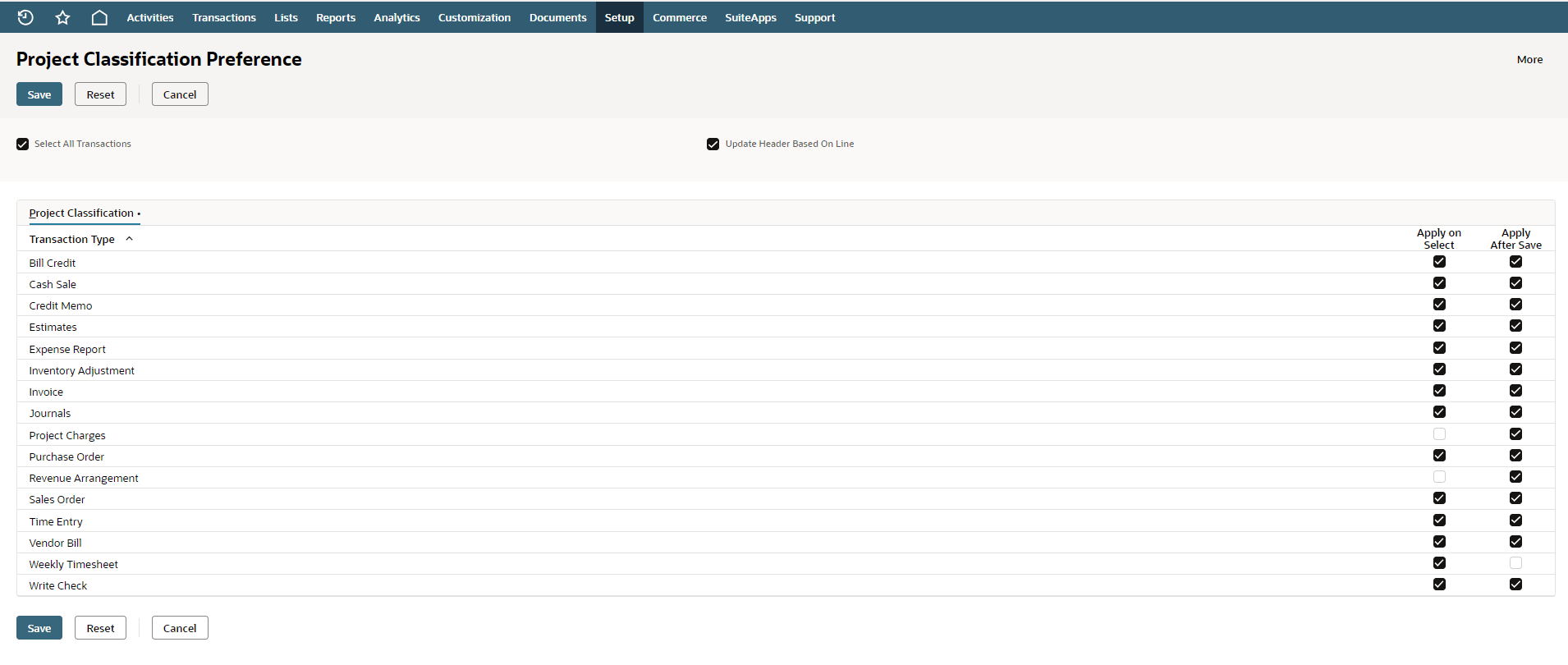
Task: Click the Apply on Select column header
Action: (x=1438, y=239)
